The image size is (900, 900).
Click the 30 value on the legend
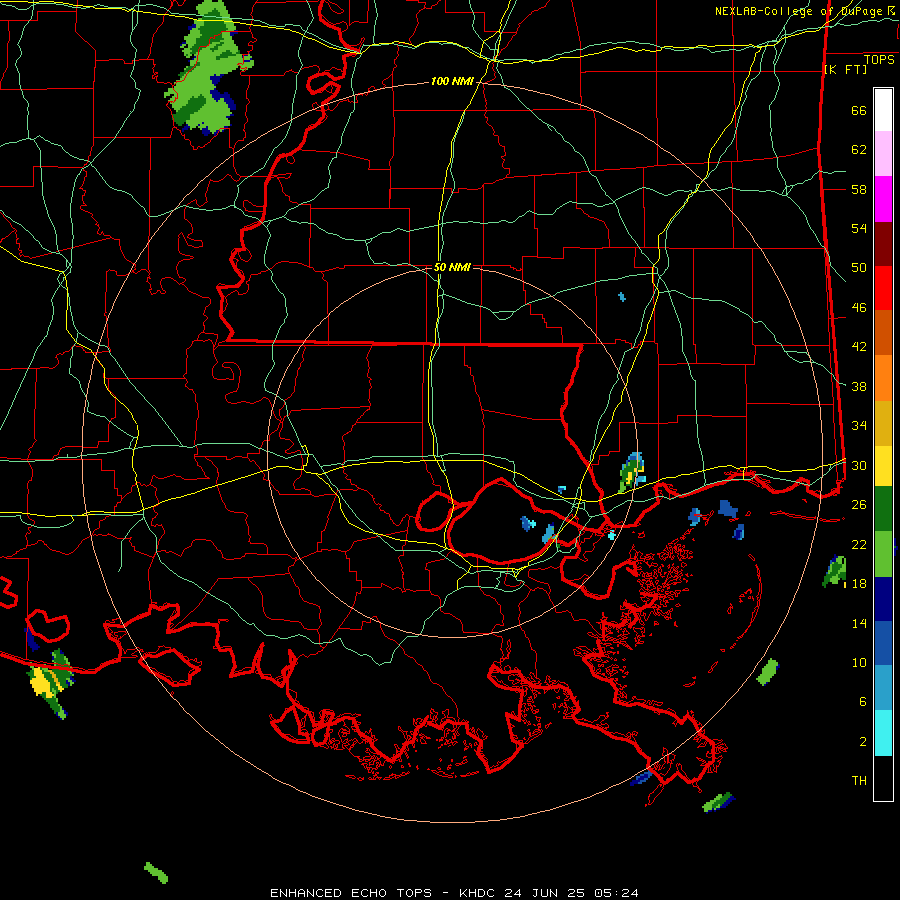coord(858,465)
